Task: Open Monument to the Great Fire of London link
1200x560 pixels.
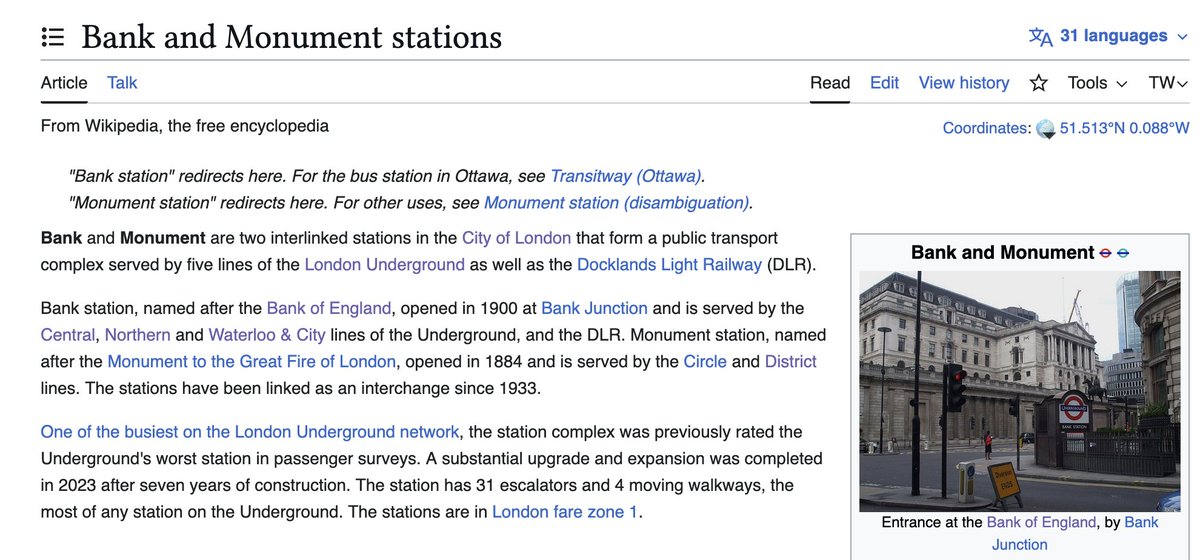Action: click(x=252, y=361)
